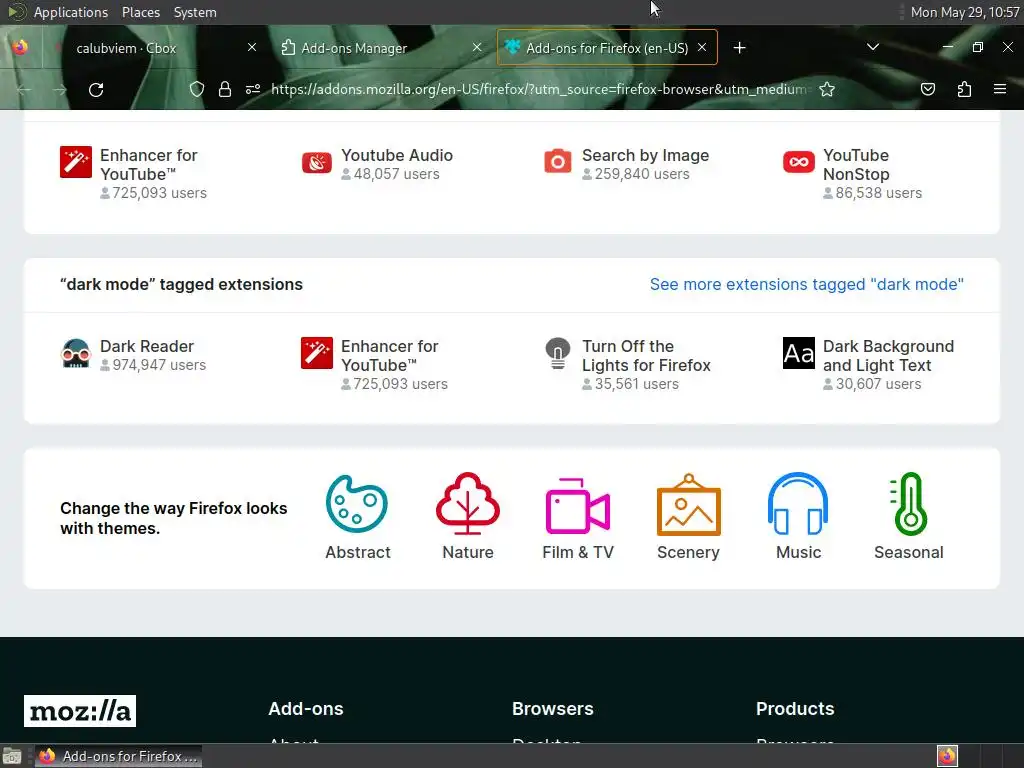Select the Add-ons for Firefox (en-US) tab

pyautogui.click(x=607, y=48)
